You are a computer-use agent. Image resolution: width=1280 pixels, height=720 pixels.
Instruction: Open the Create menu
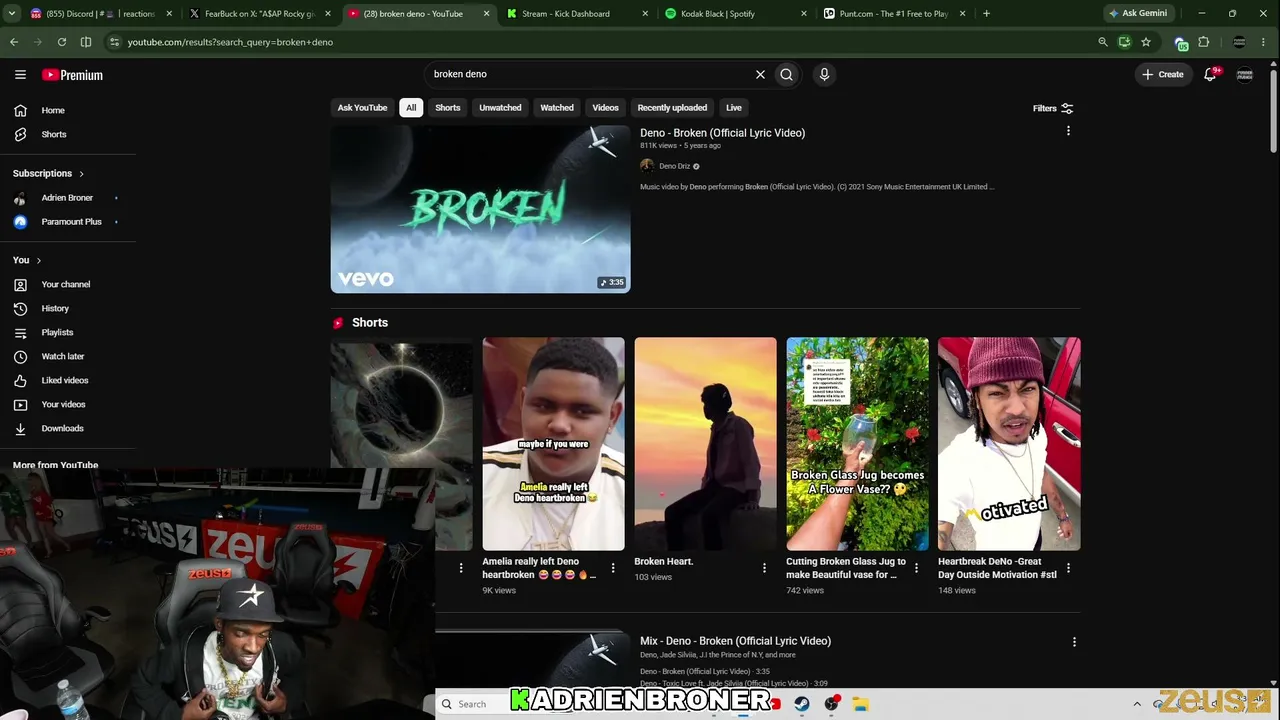1163,74
